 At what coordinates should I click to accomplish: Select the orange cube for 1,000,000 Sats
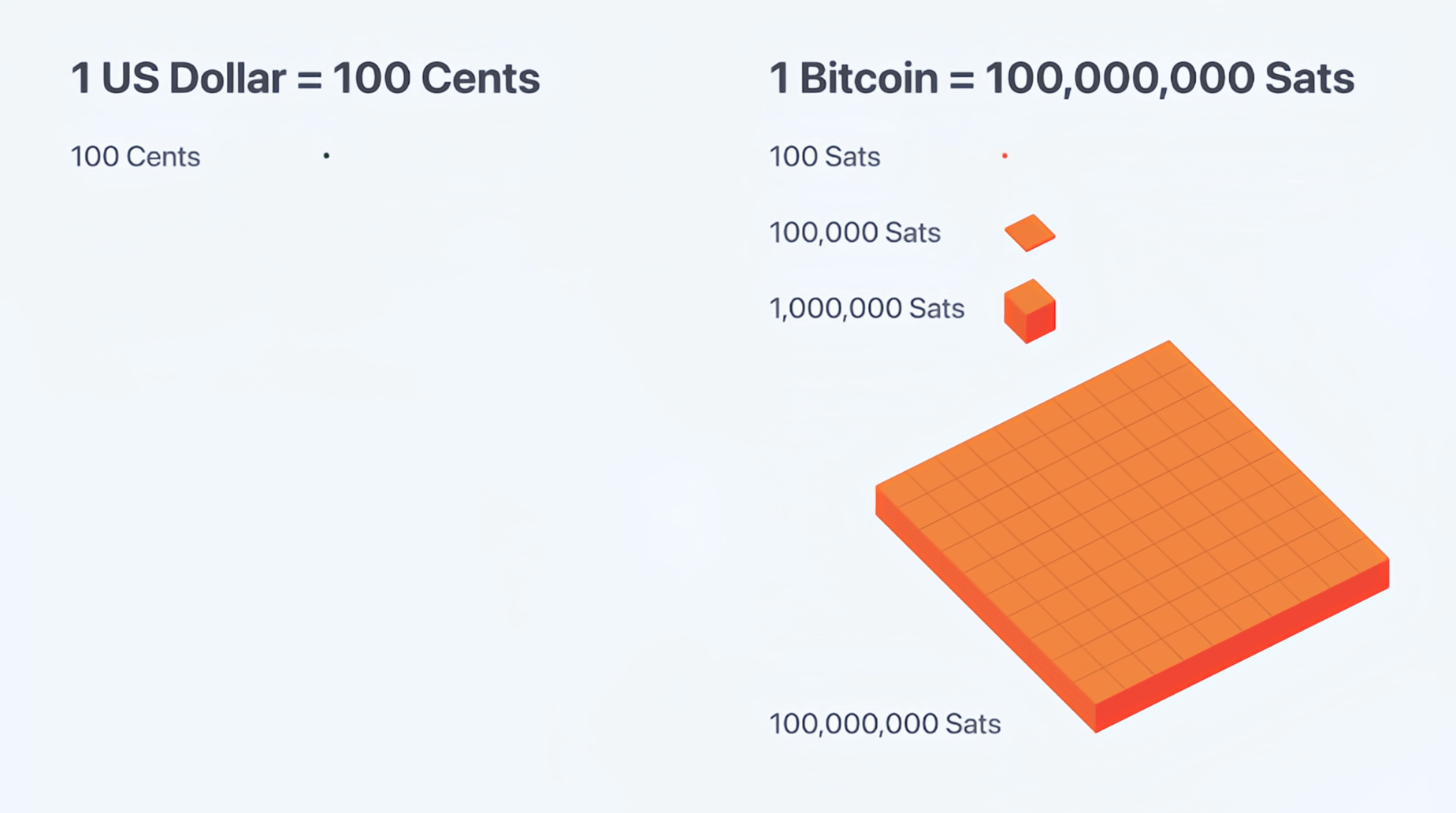coord(1030,311)
